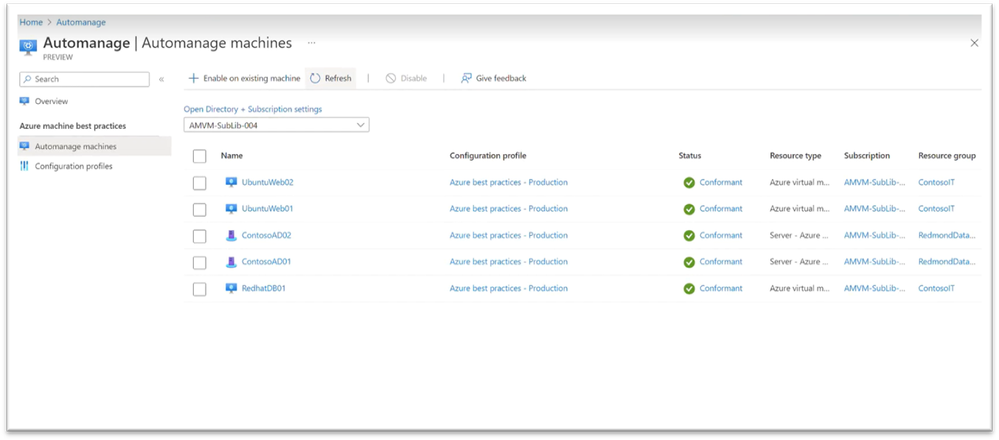This screenshot has width=999, height=440.
Task: Close the Automanage blade with the X
Action: [x=974, y=43]
